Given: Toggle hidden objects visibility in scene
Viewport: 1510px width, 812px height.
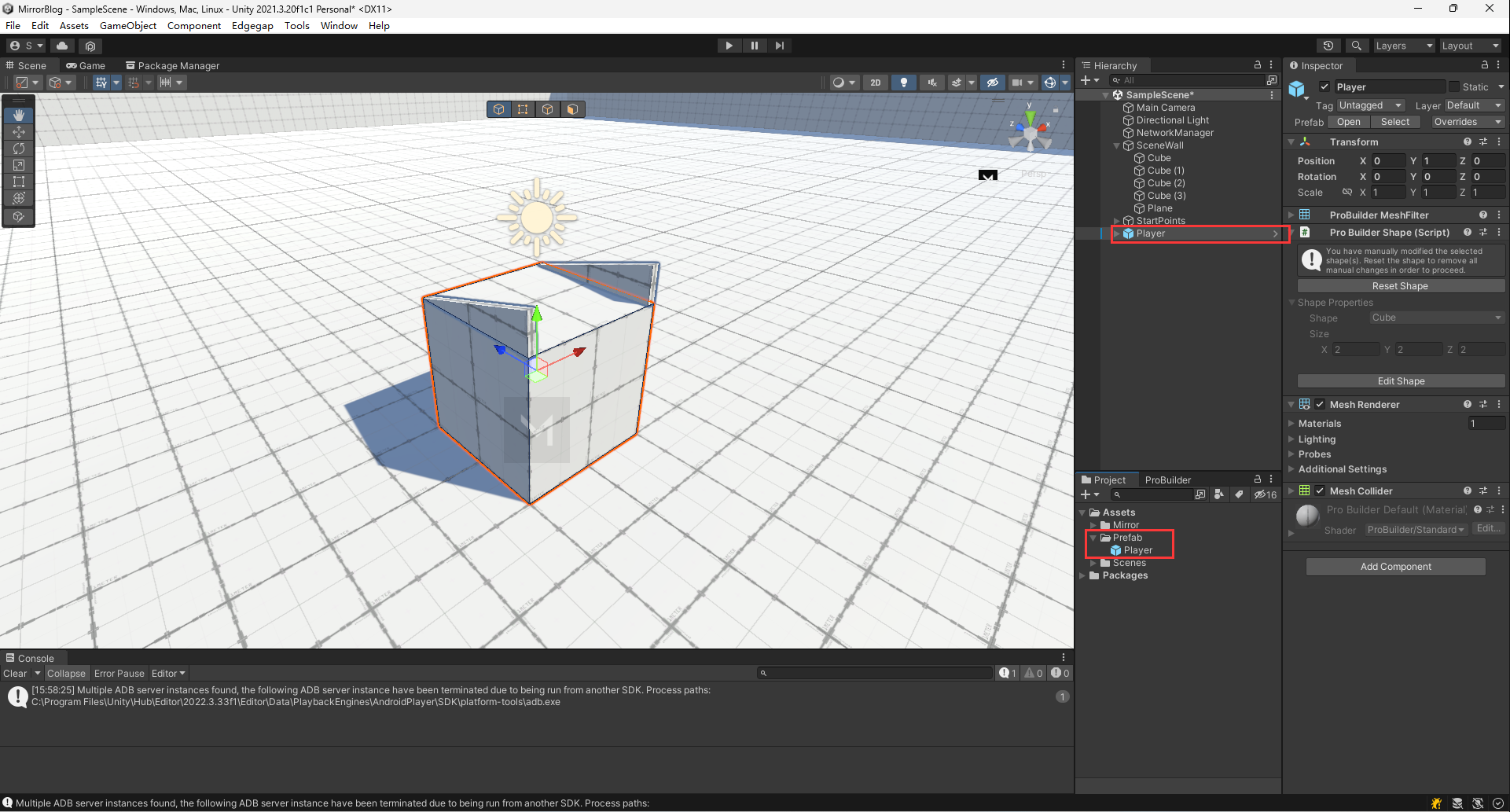Looking at the screenshot, I should tap(993, 83).
